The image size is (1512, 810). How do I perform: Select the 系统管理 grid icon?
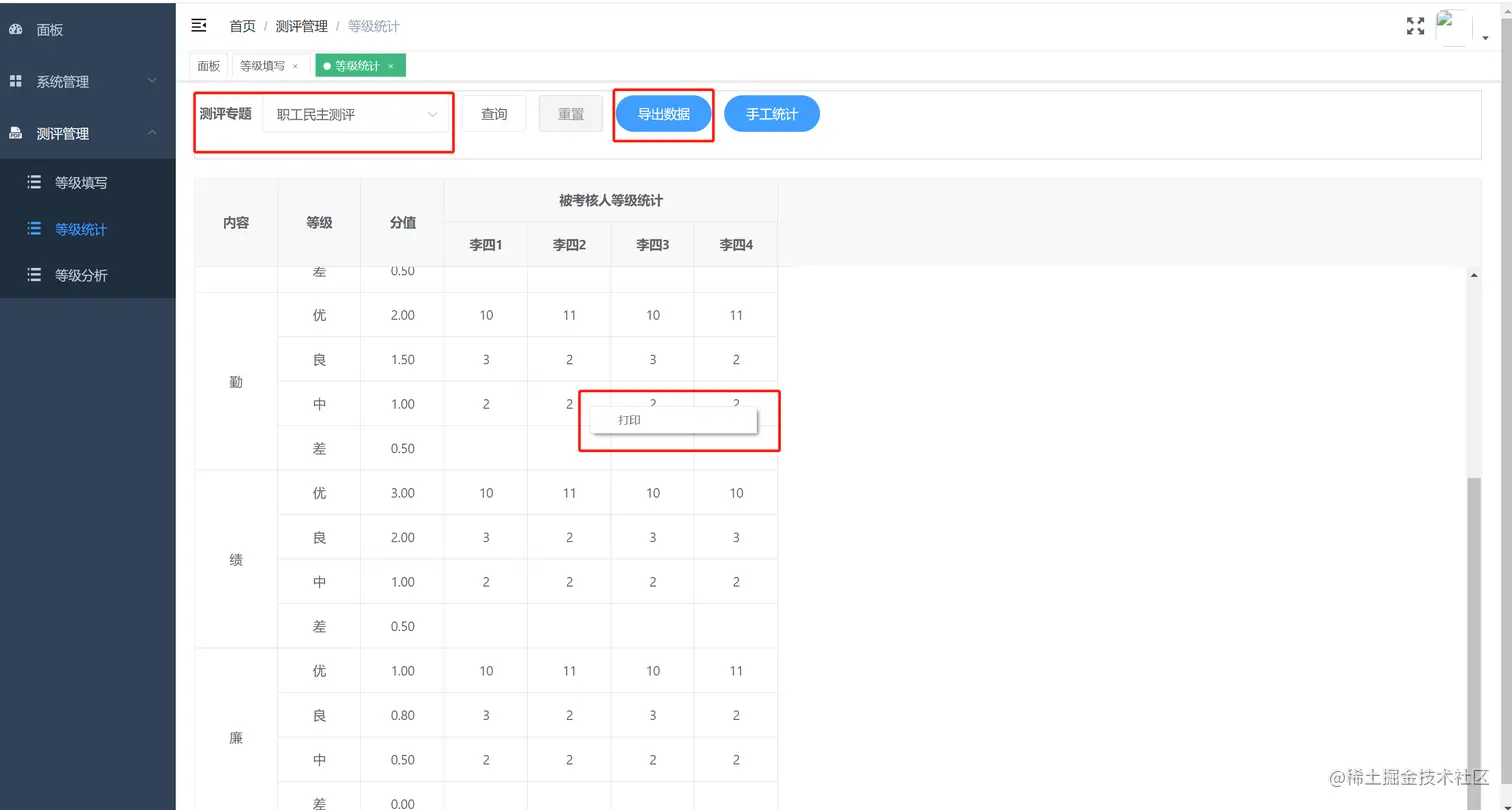point(14,80)
